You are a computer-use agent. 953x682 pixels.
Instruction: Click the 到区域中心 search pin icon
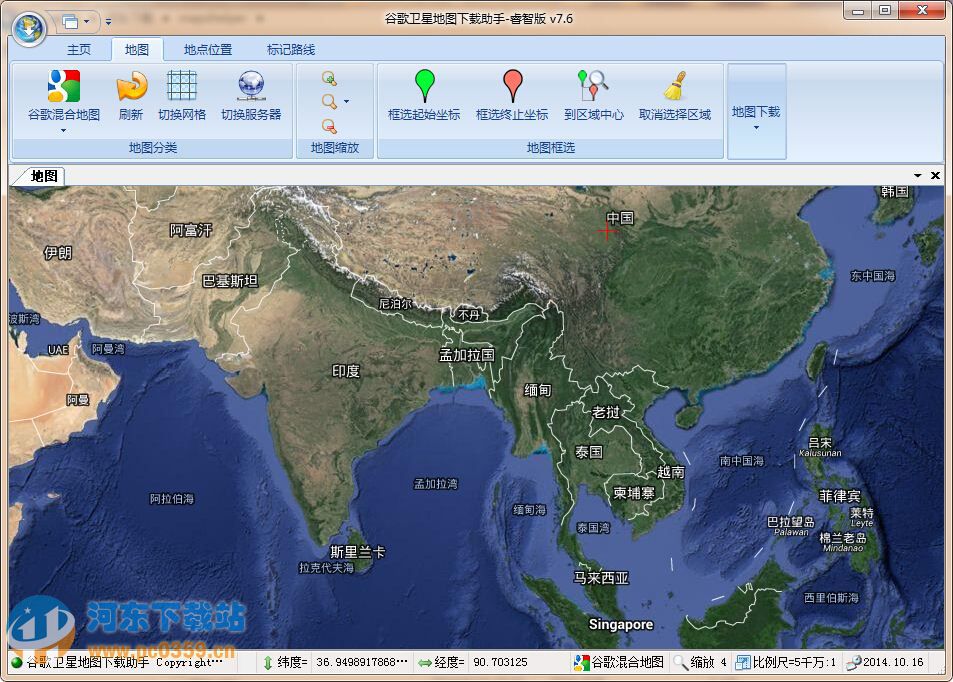592,86
